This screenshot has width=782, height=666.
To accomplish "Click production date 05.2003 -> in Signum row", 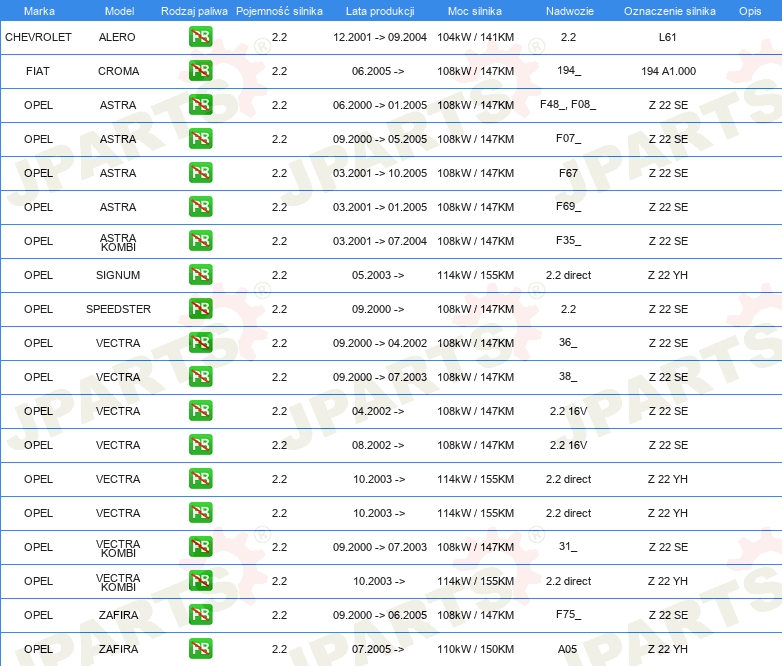I will [378, 275].
